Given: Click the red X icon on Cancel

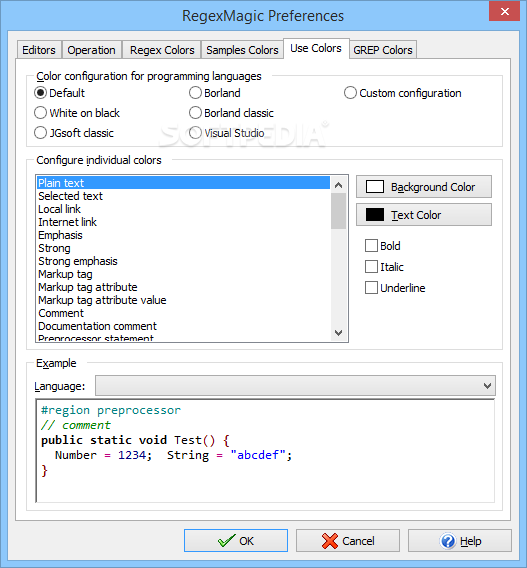Looking at the screenshot, I should tap(330, 541).
